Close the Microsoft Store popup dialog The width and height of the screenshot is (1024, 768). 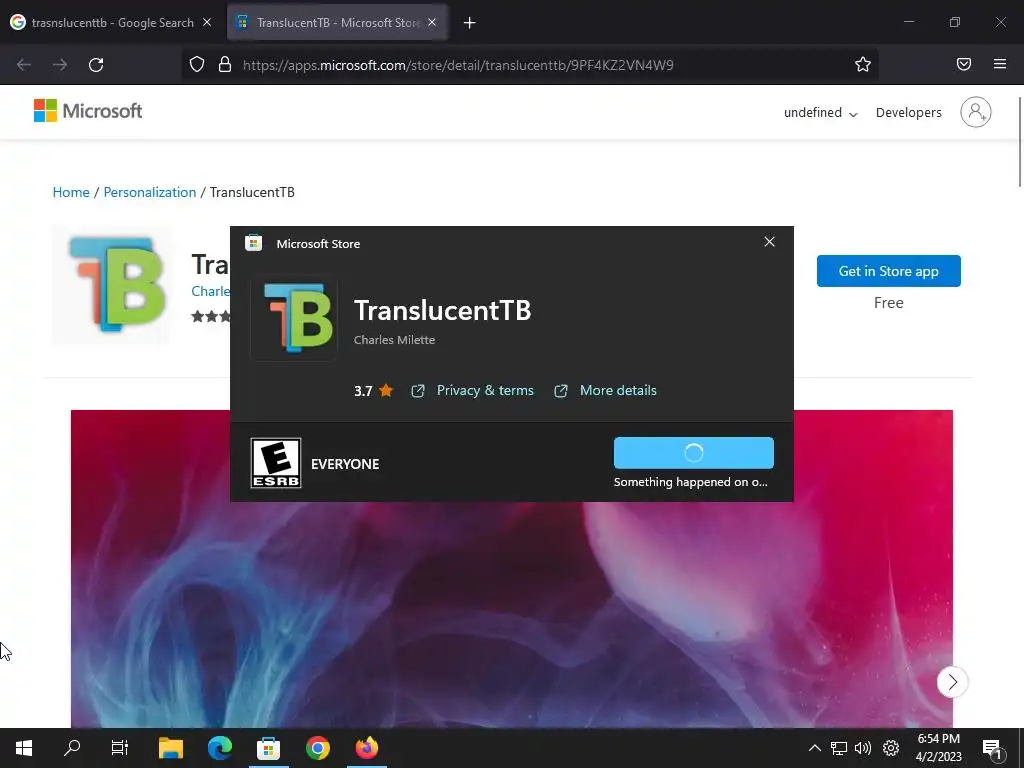pos(769,242)
